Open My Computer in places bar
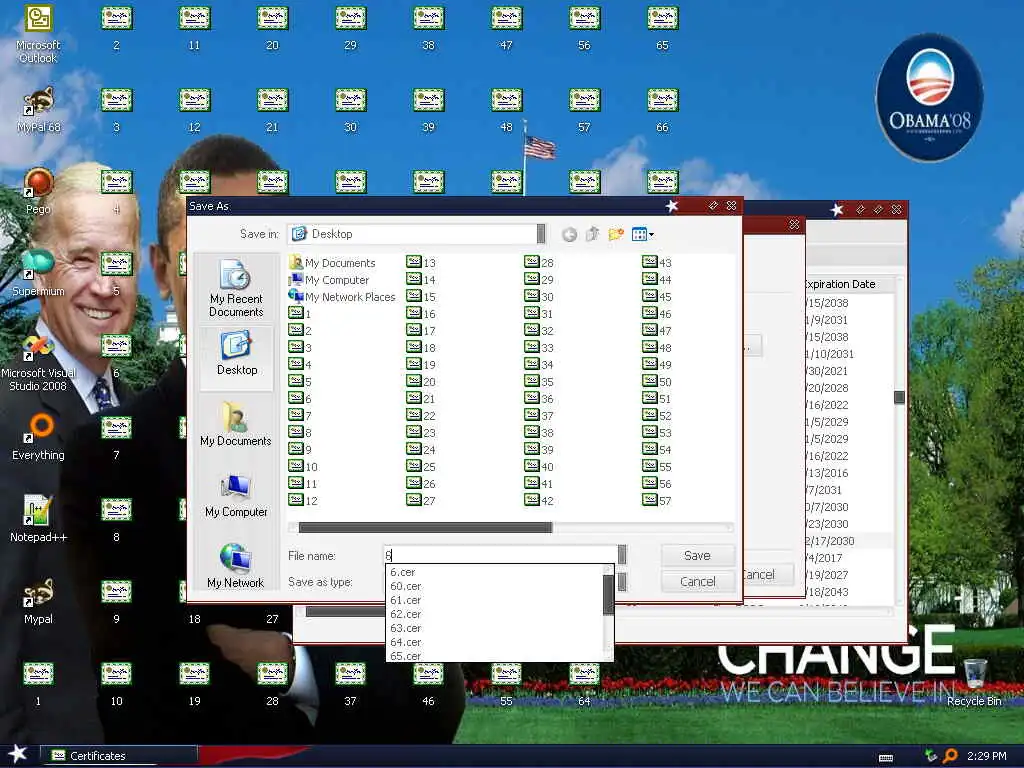Screen dimensions: 1024x768 (x=236, y=496)
